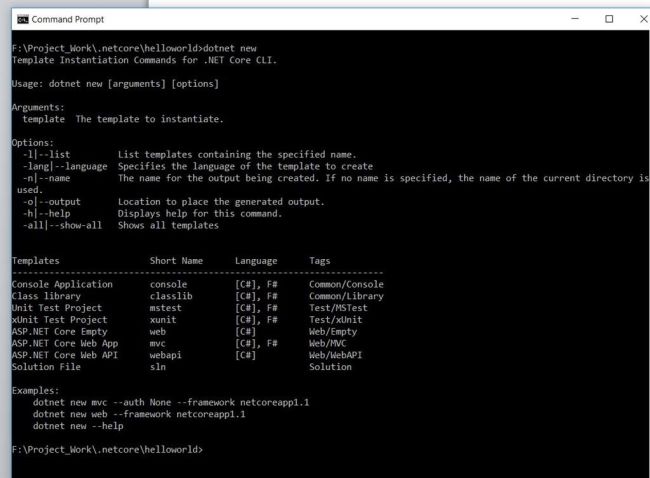The image size is (650, 478).
Task: Click the 'ASP.NET Core Empty' template name
Action: tap(60, 332)
